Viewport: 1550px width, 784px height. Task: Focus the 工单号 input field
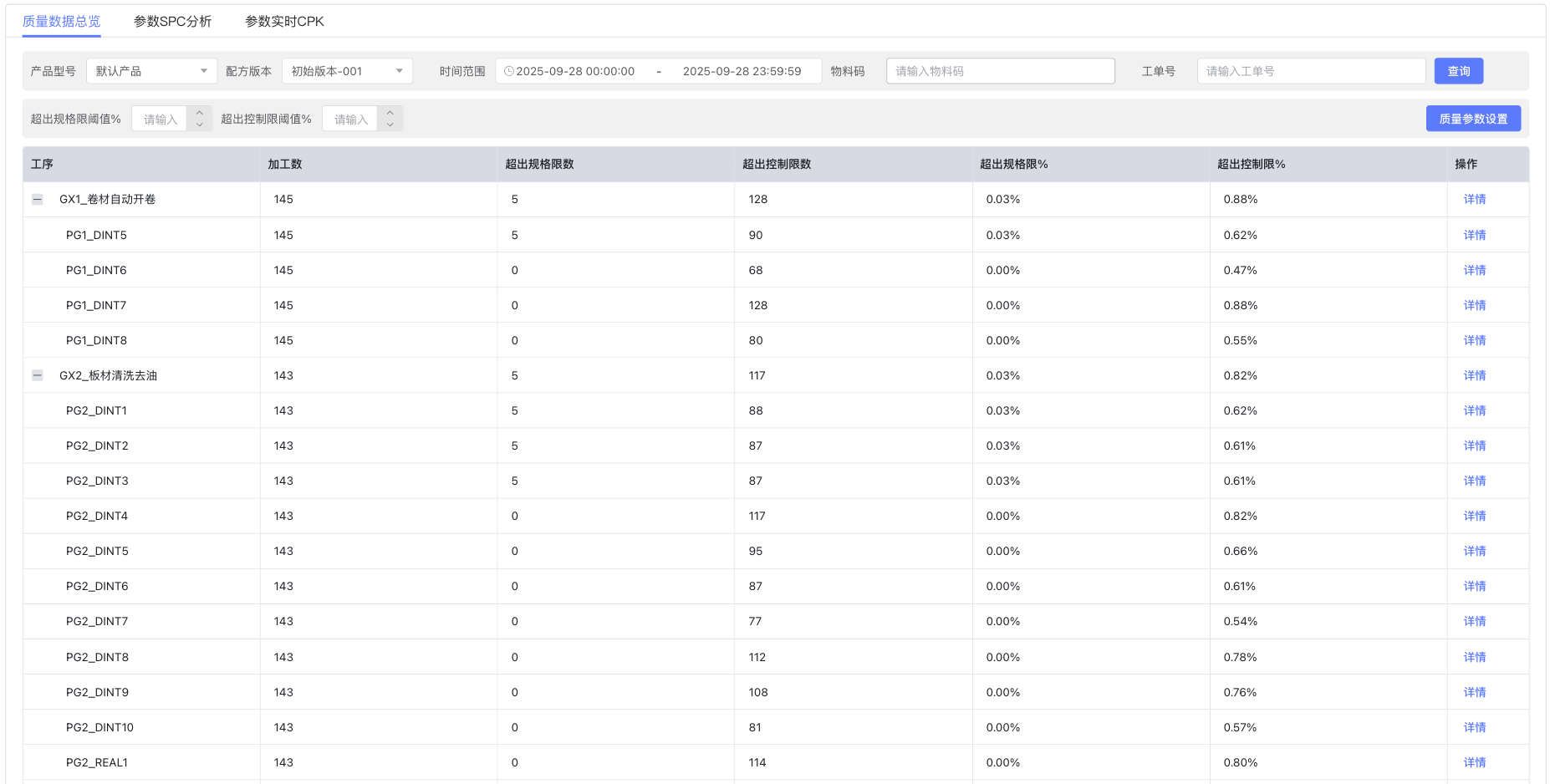coord(1310,71)
